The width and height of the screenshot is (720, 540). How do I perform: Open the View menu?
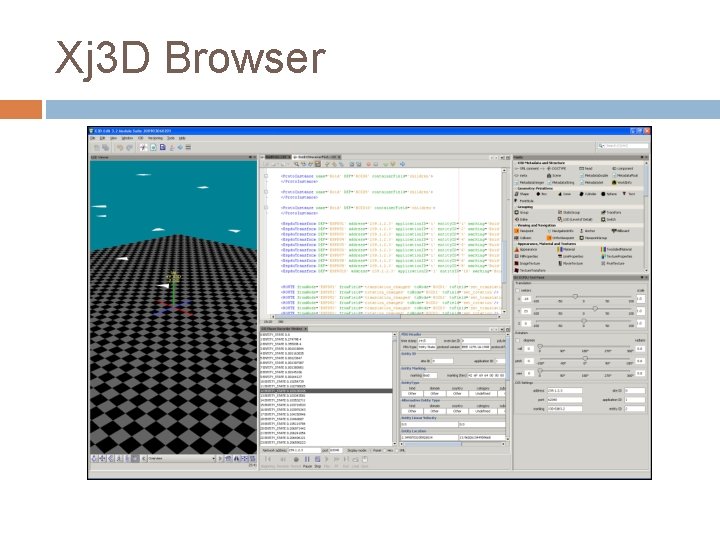[x=113, y=138]
